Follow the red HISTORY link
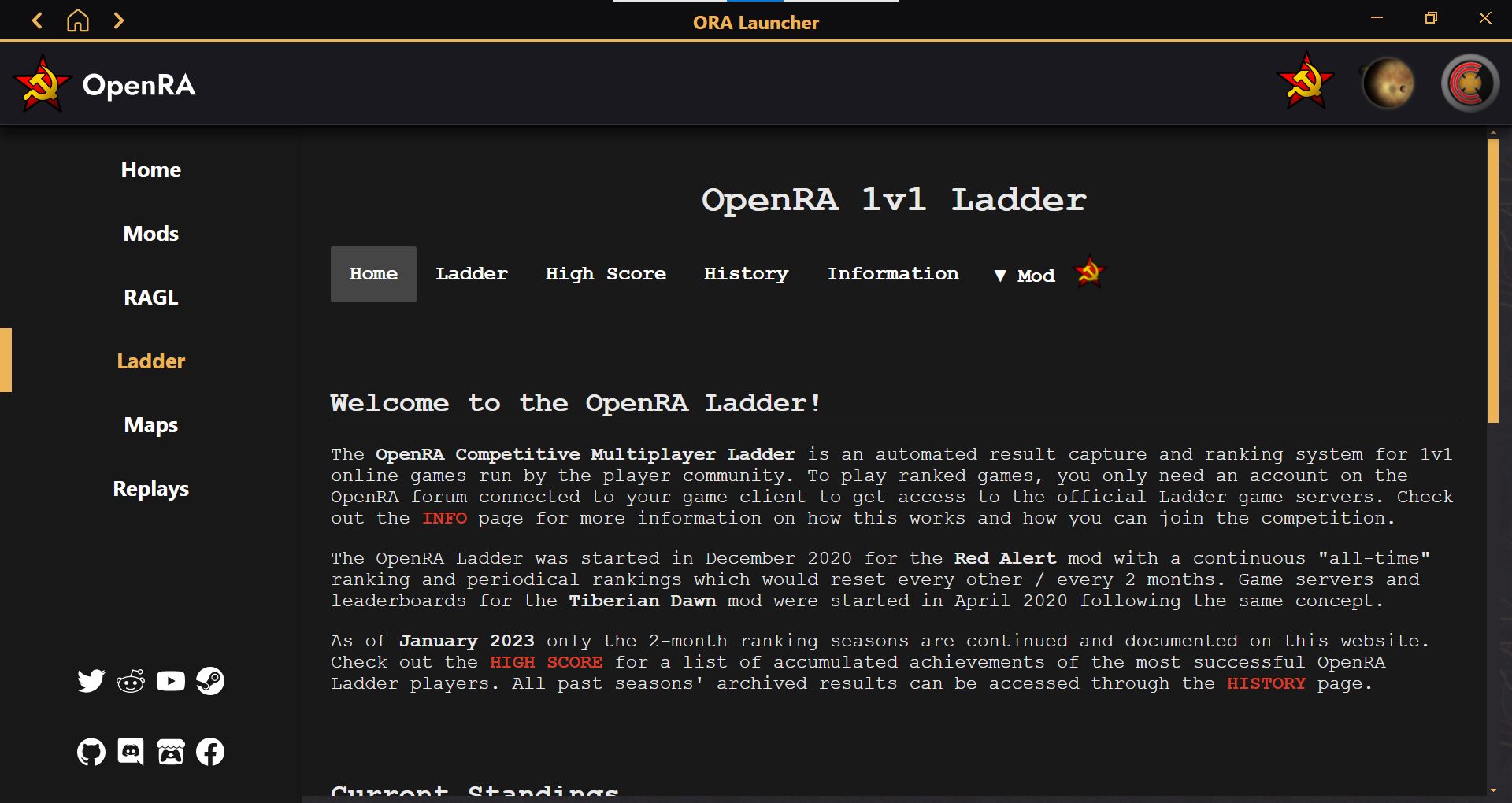The image size is (1512, 803). 1266,683
